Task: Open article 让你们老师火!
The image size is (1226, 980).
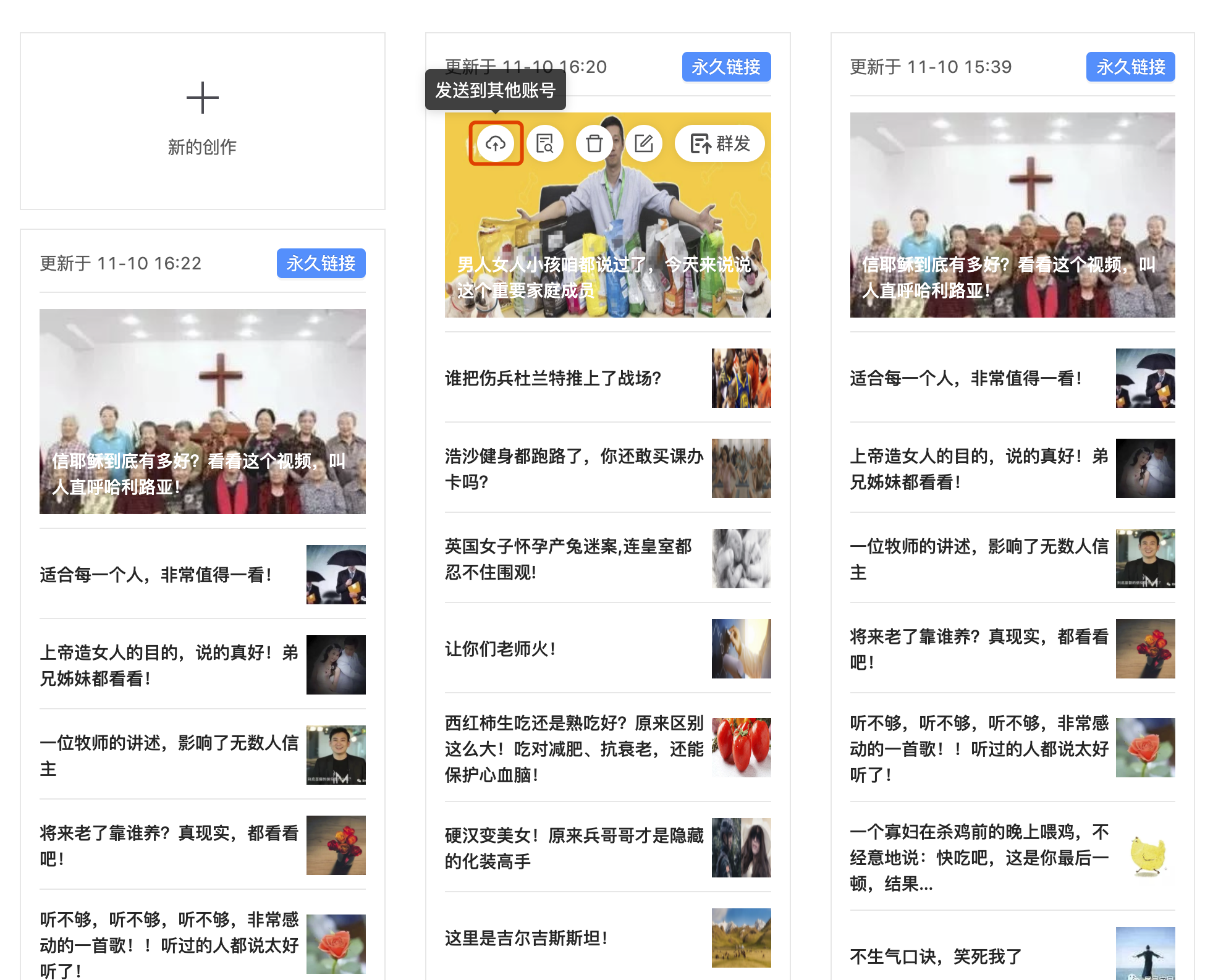Action: tap(501, 649)
